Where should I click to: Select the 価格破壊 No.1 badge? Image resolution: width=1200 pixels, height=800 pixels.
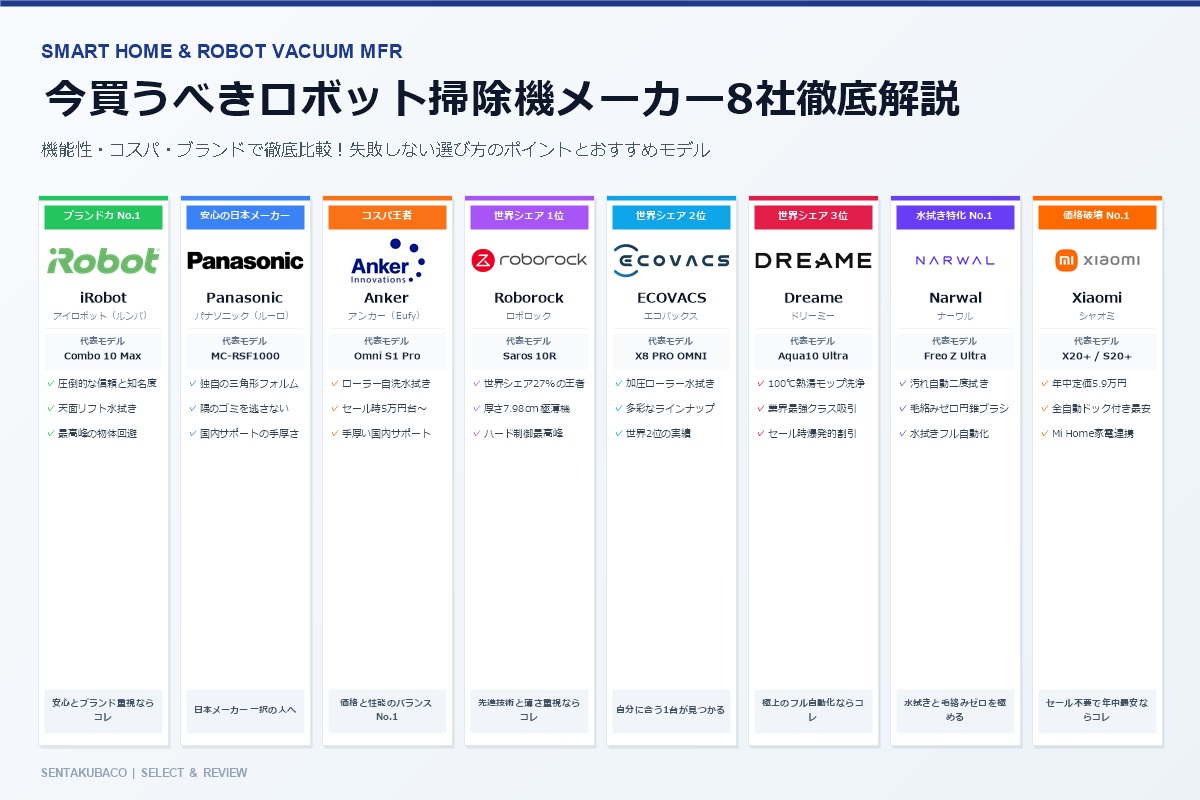click(x=1097, y=216)
